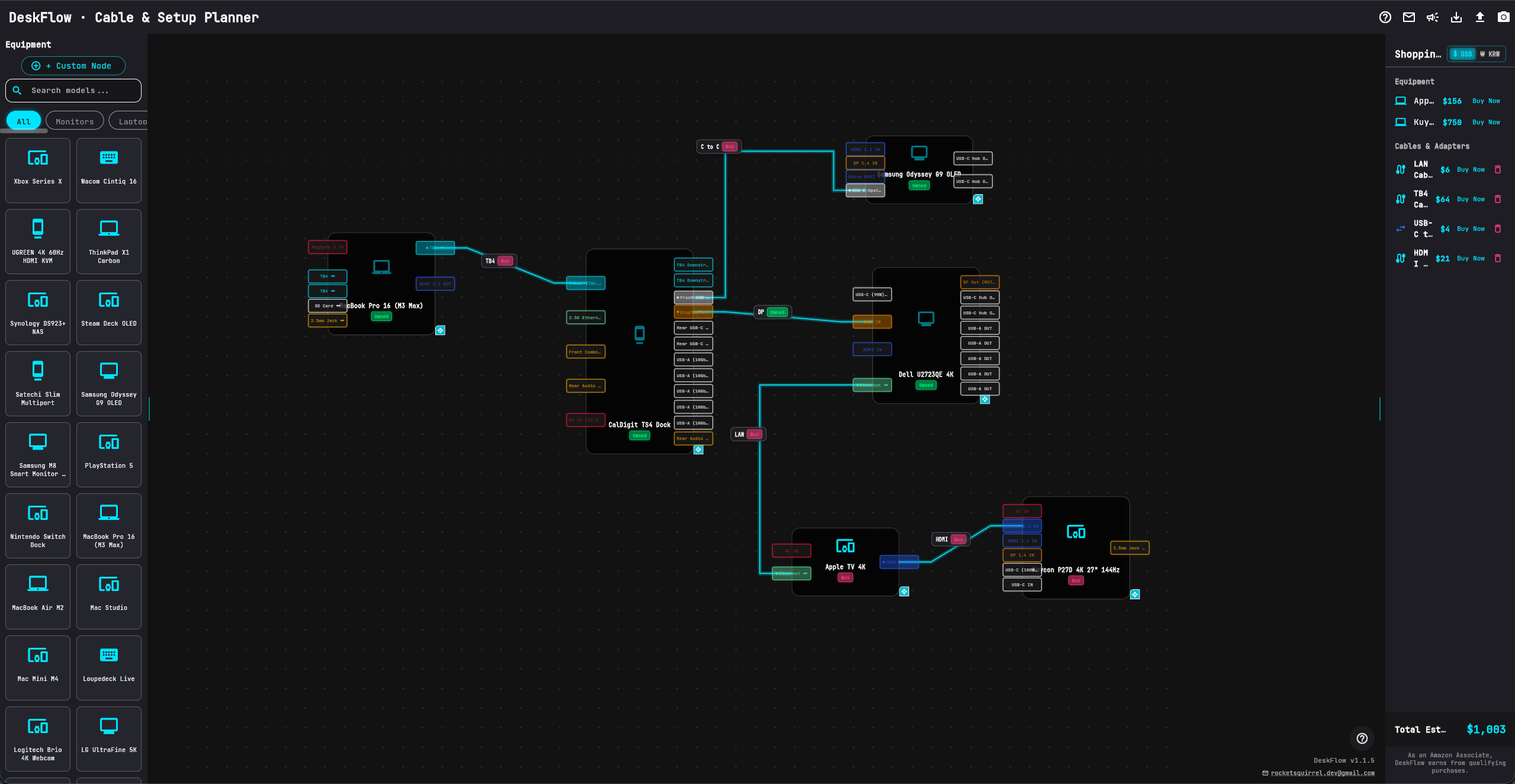Open announcements via the megaphone icon
Screen dimensions: 1515x784
point(1432,17)
